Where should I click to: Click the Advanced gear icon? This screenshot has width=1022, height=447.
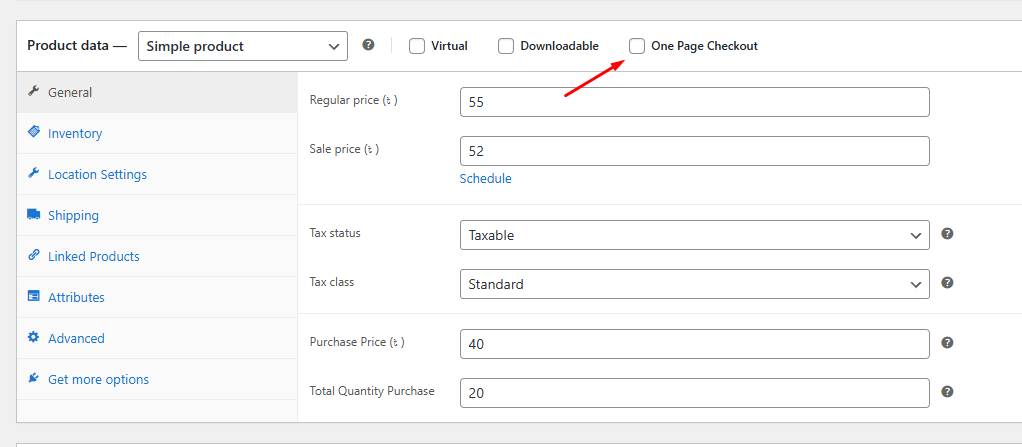pyautogui.click(x=33, y=338)
